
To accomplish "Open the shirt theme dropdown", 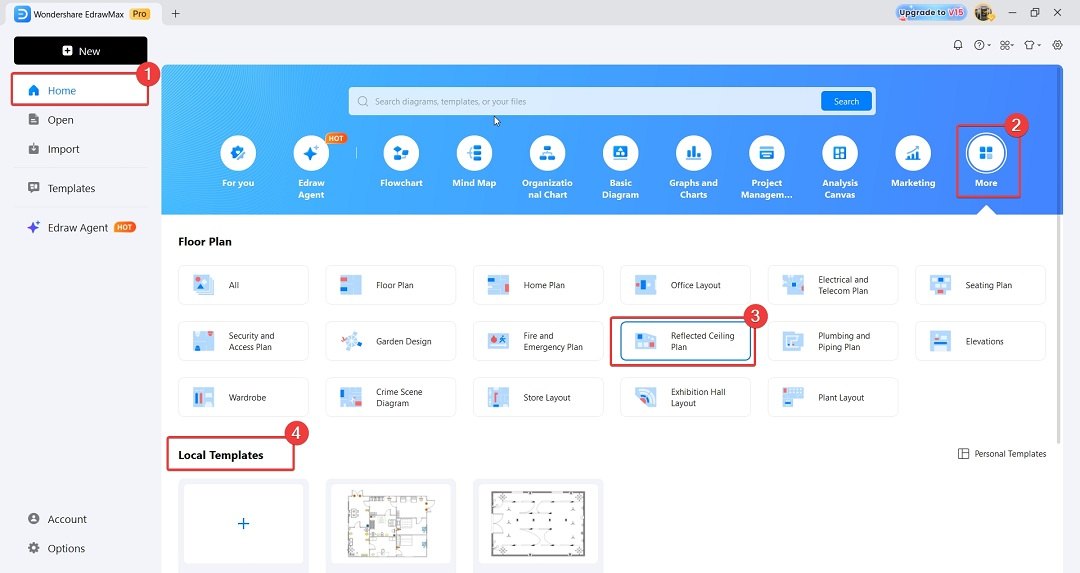I will pos(1032,45).
